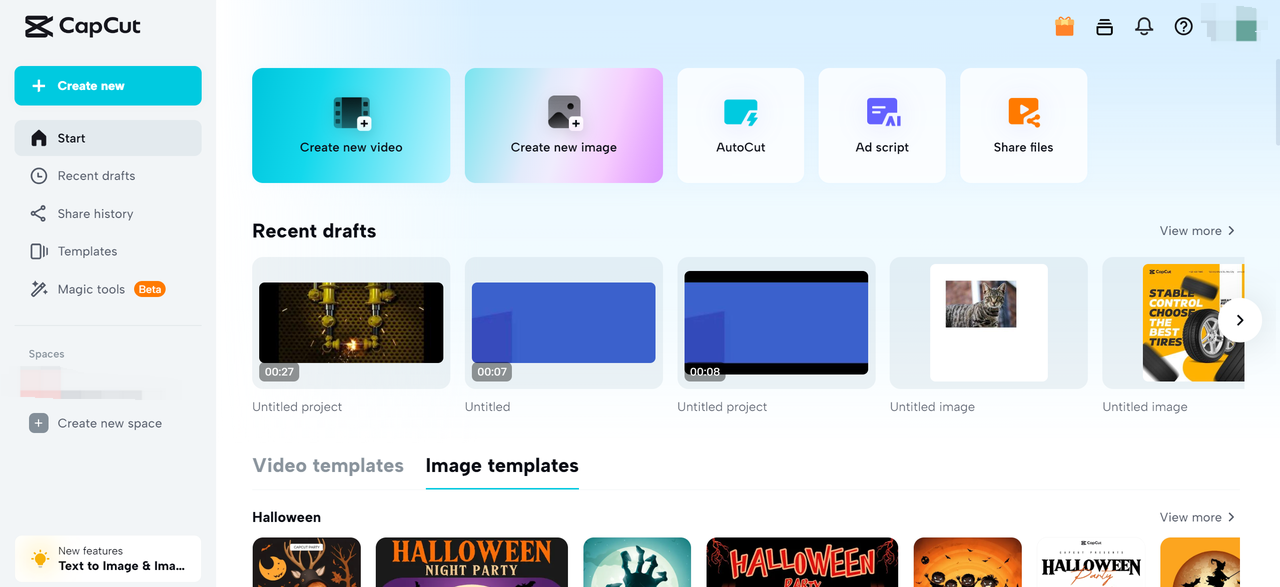Open the Ad script AI tool

[x=882, y=125]
